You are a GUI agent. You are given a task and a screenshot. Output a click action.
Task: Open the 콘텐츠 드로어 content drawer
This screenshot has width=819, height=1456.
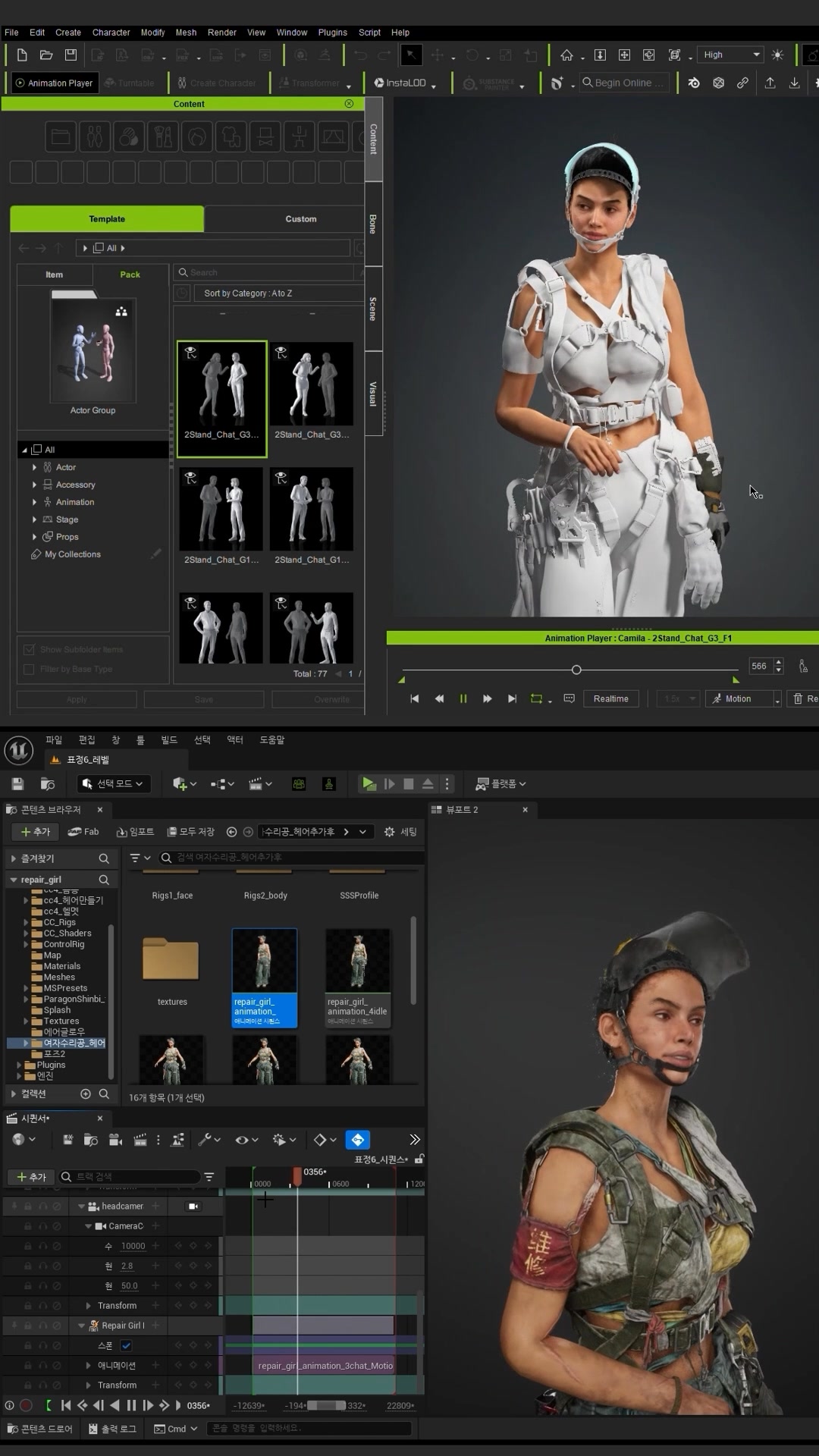(x=39, y=1429)
